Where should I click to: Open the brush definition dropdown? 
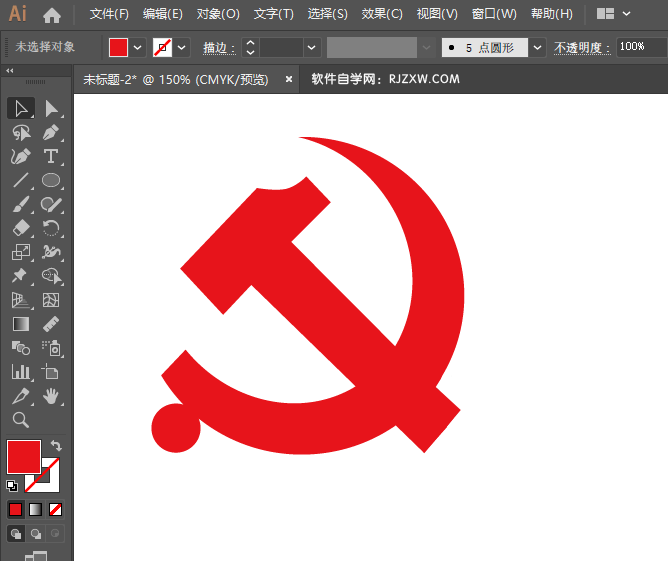click(537, 48)
